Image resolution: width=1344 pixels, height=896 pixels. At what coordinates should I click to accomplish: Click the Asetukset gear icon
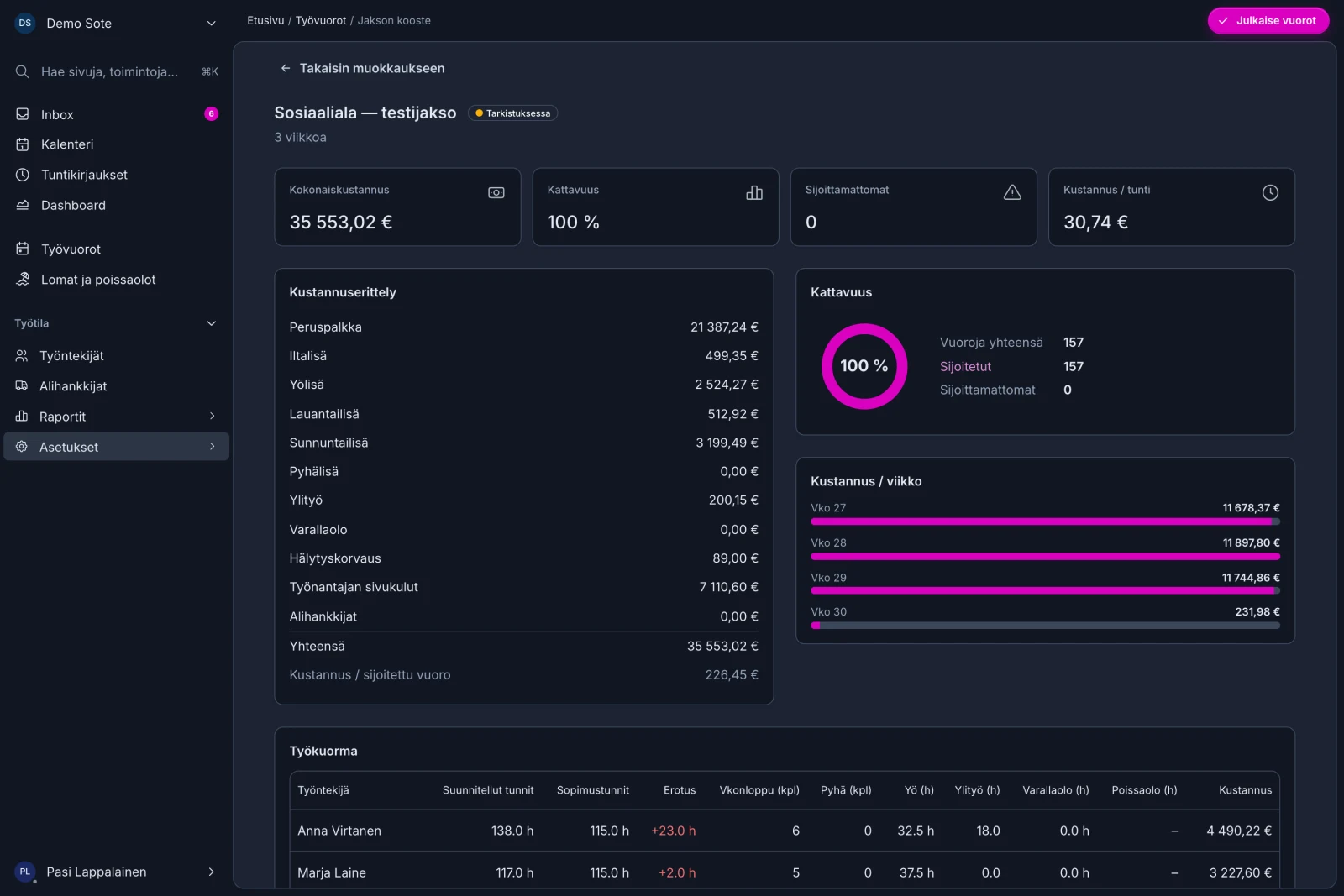click(22, 447)
